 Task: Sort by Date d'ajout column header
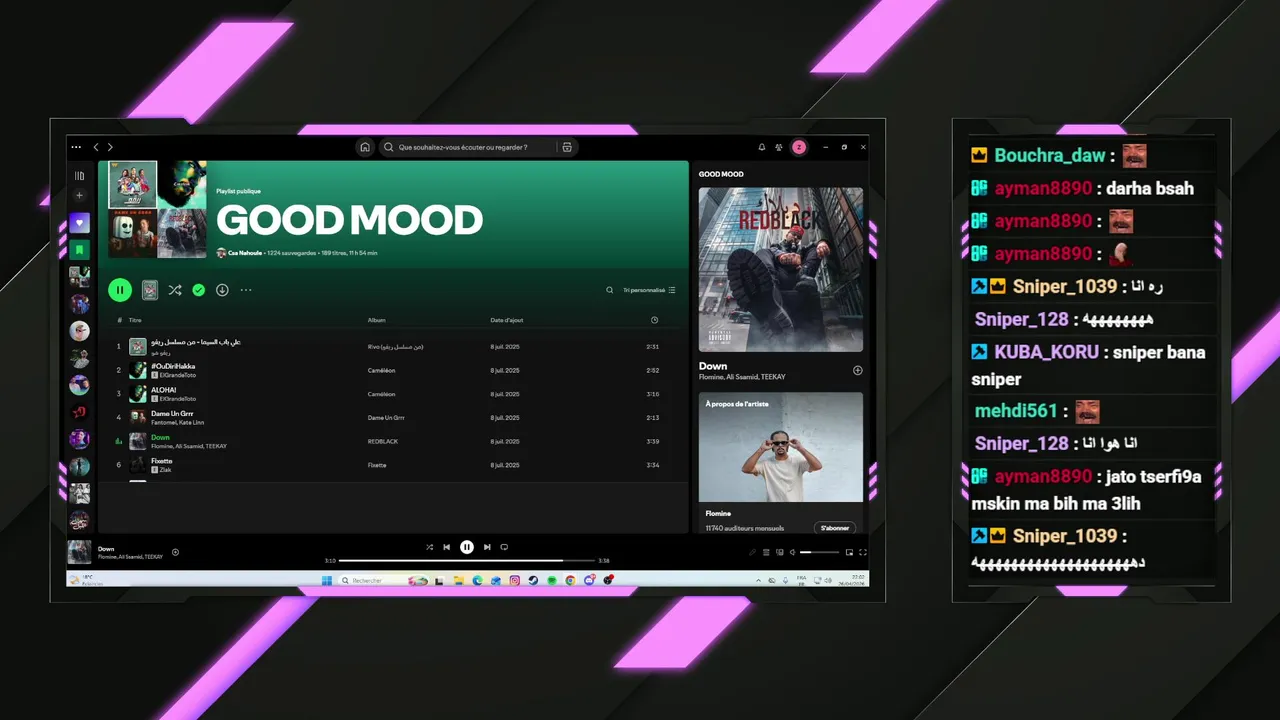click(506, 320)
